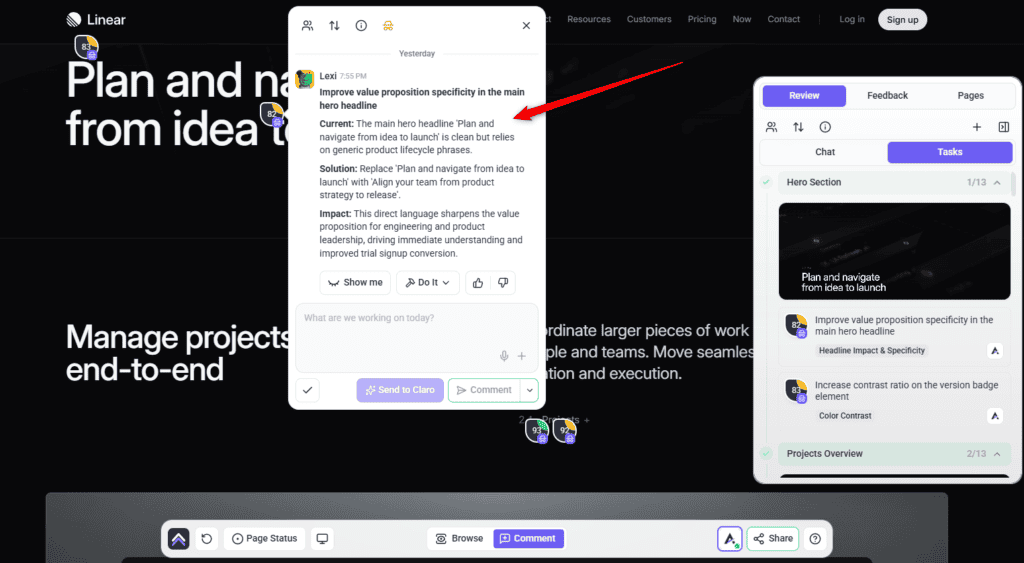This screenshot has width=1024, height=563.
Task: Click the Color Contrast tag
Action: point(845,415)
